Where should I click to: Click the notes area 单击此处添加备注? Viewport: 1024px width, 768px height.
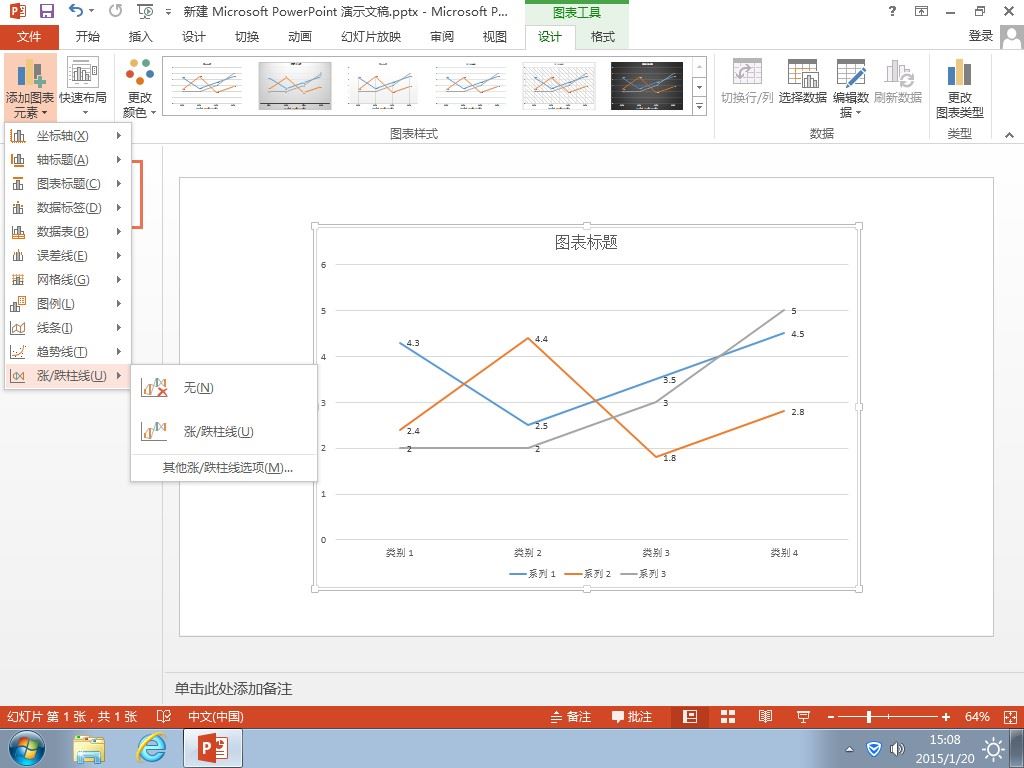click(x=233, y=688)
